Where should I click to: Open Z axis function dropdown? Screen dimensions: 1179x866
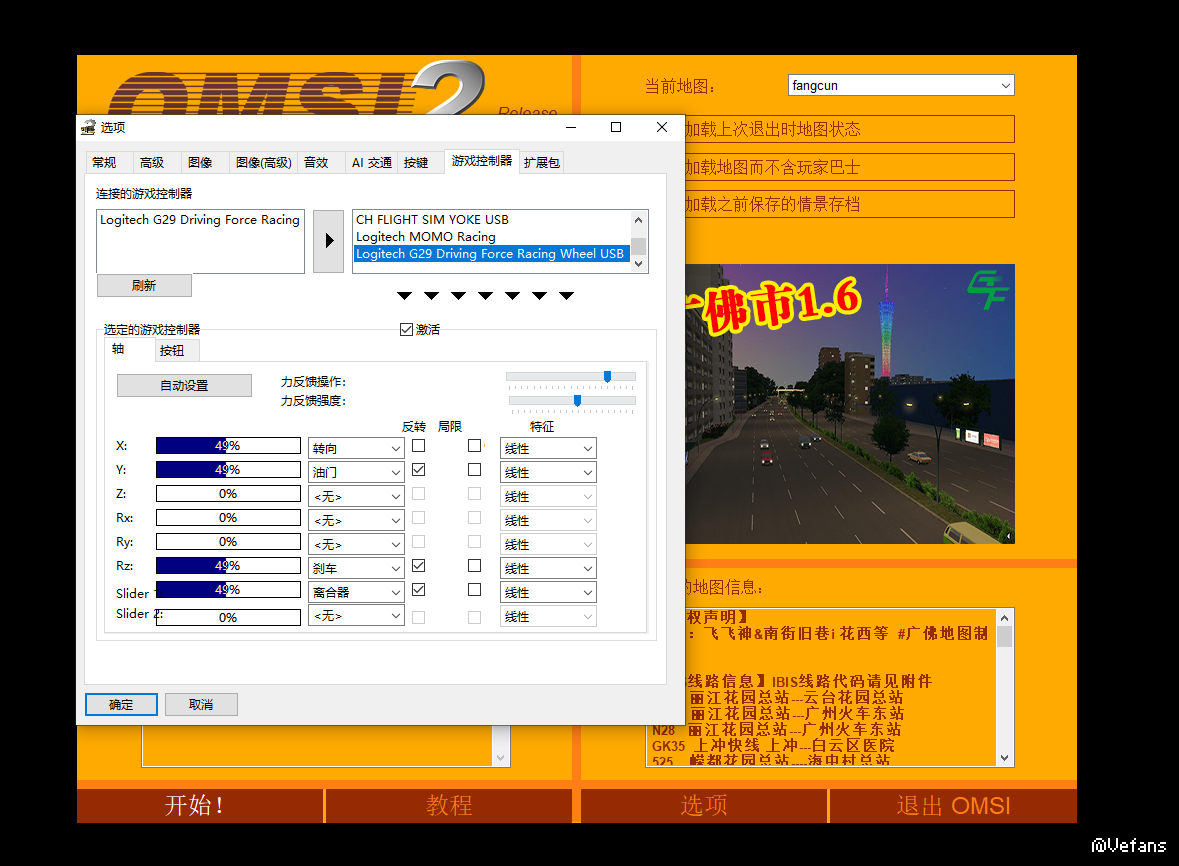[x=356, y=496]
